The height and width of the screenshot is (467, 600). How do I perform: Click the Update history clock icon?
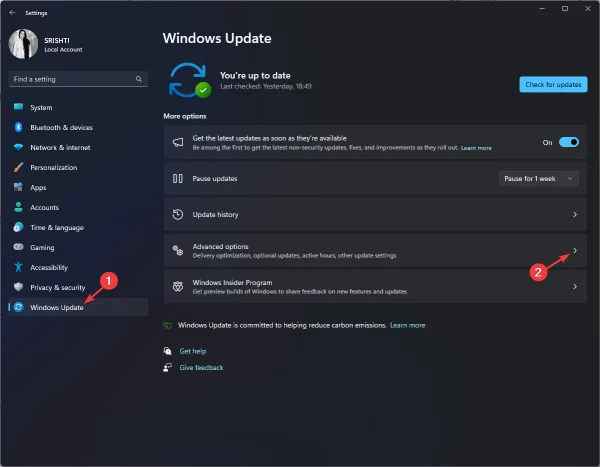coord(178,214)
